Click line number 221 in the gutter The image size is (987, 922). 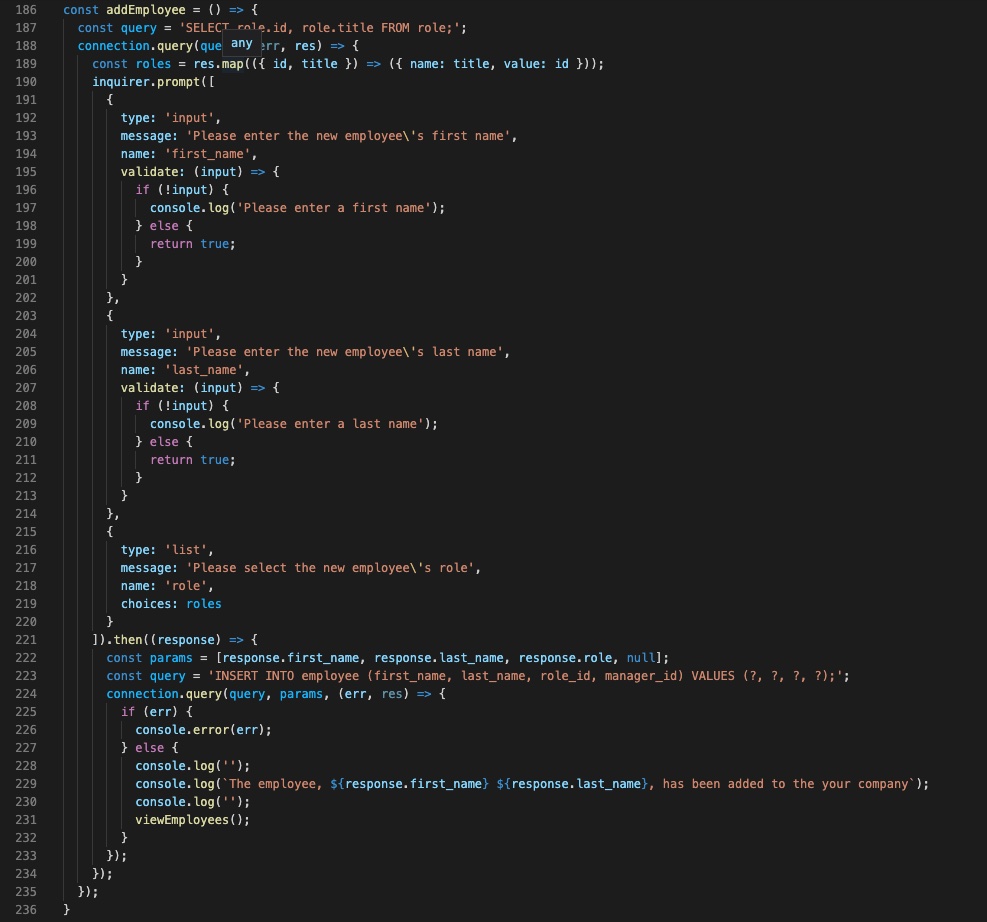(27, 639)
